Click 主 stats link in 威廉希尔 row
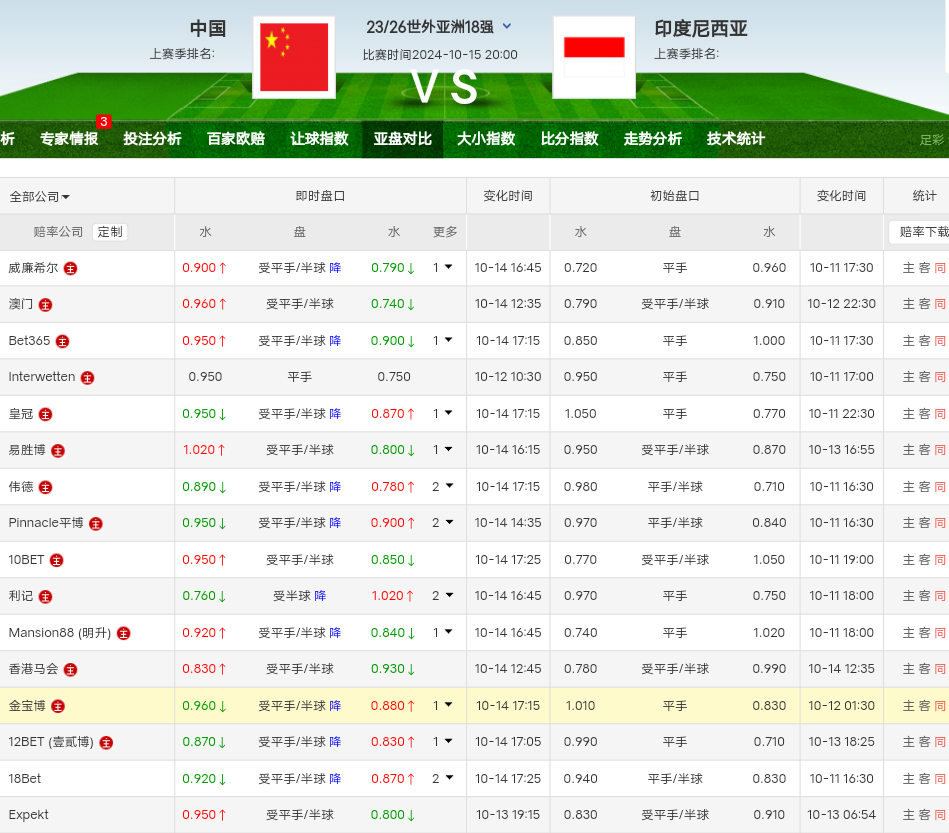Image resolution: width=949 pixels, height=833 pixels. tap(908, 268)
